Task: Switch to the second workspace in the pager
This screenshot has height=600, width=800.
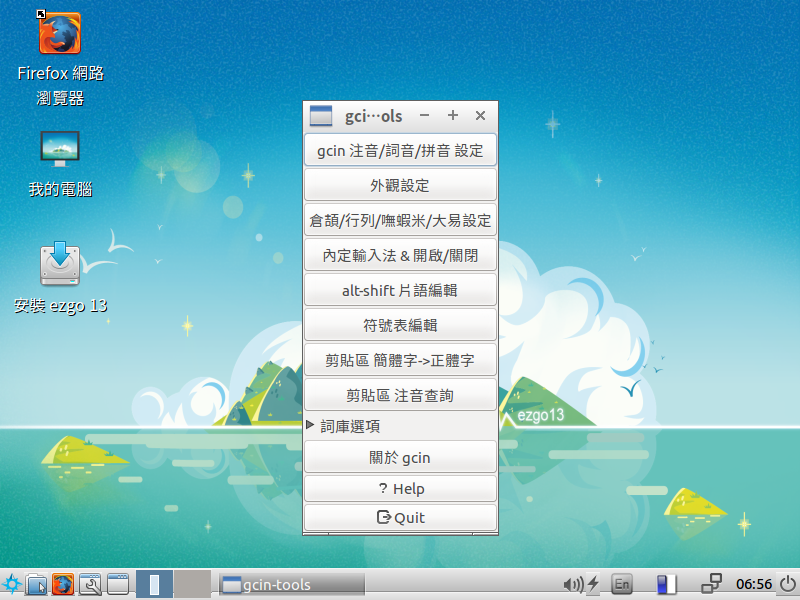Action: 192,584
